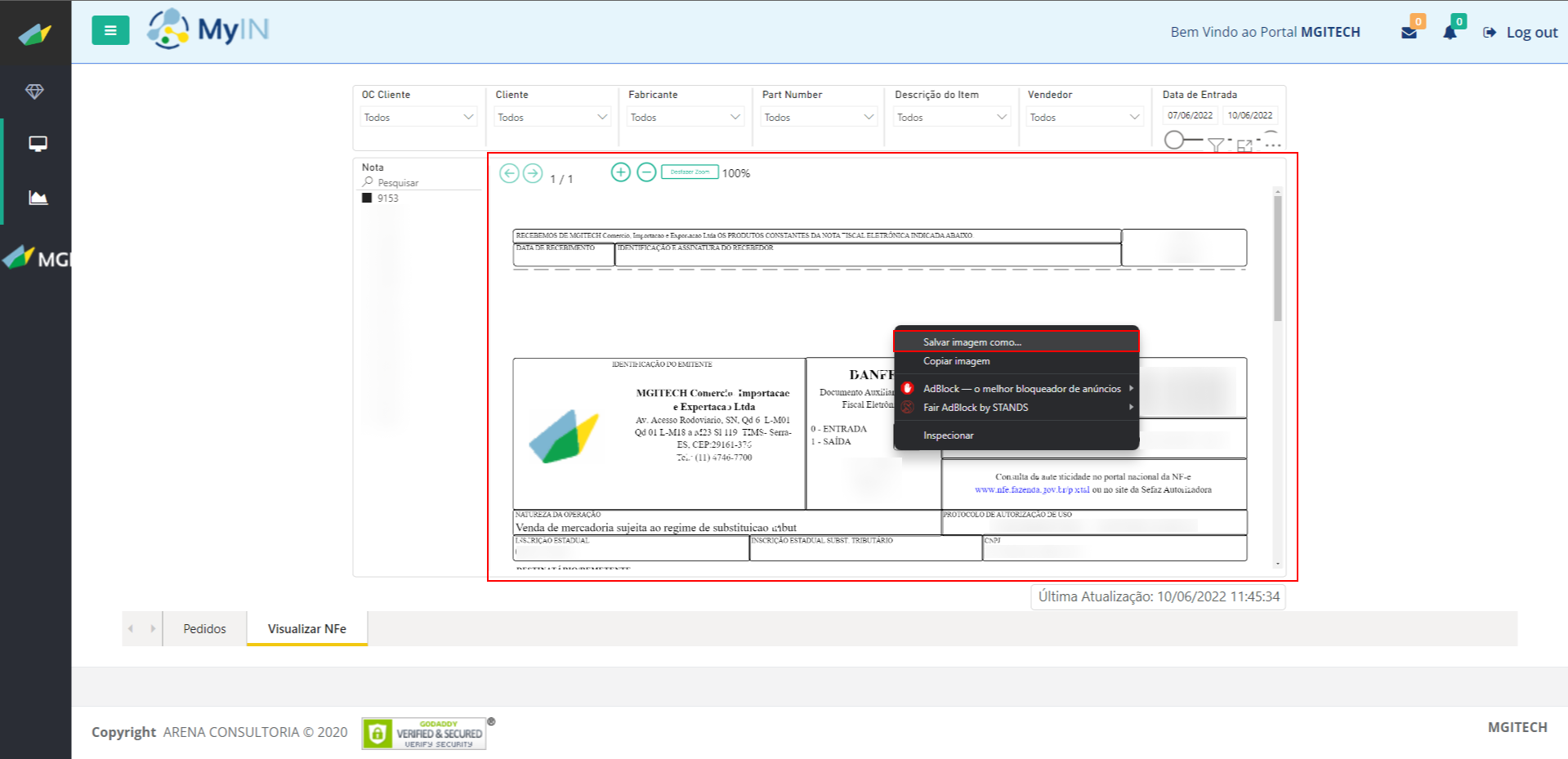Select 'Copiar imagem' in context menu
The height and width of the screenshot is (759, 1568).
tap(956, 361)
